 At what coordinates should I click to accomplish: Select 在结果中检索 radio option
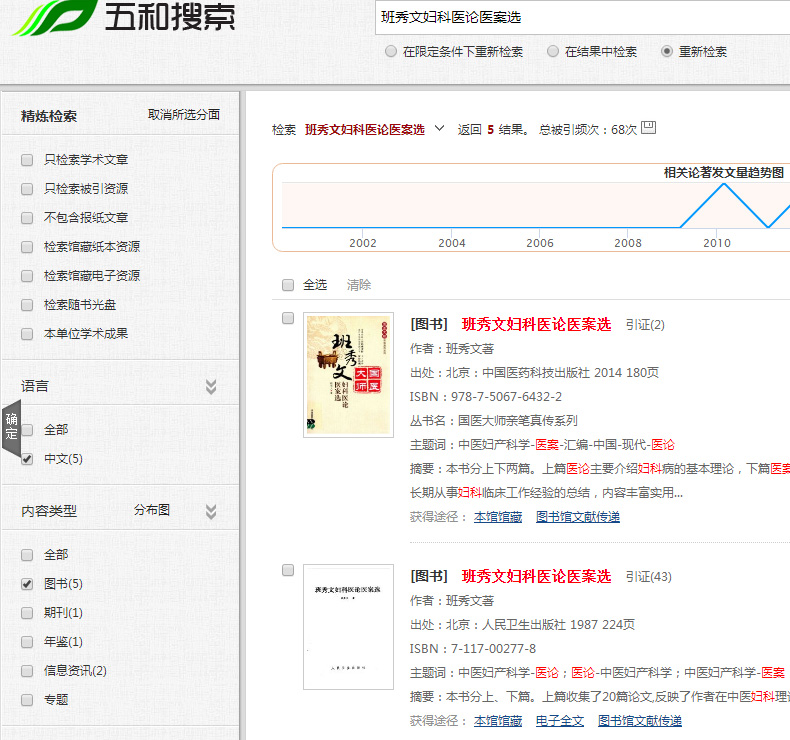point(554,52)
